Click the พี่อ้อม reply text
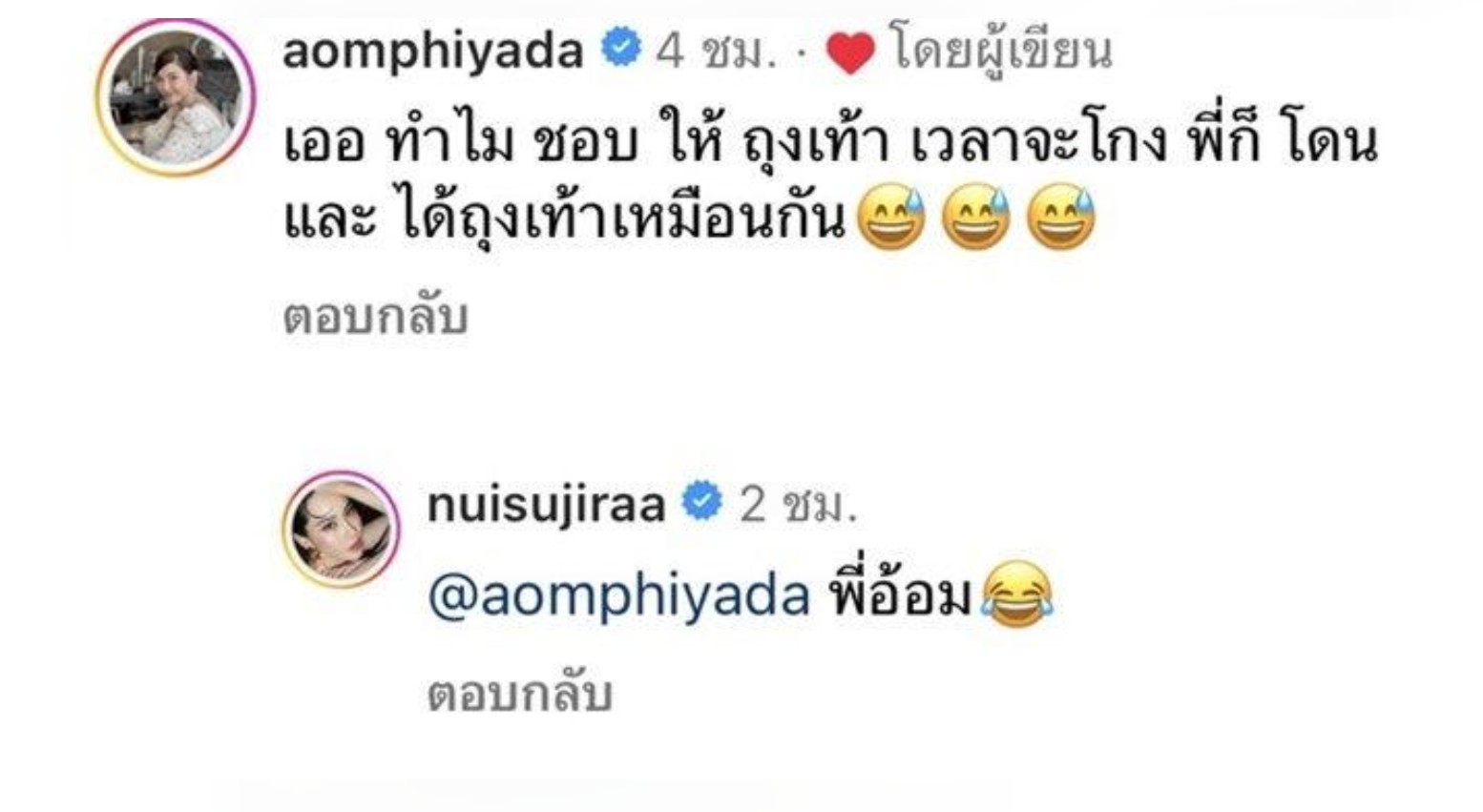This screenshot has height=812, width=1483. coord(900,593)
